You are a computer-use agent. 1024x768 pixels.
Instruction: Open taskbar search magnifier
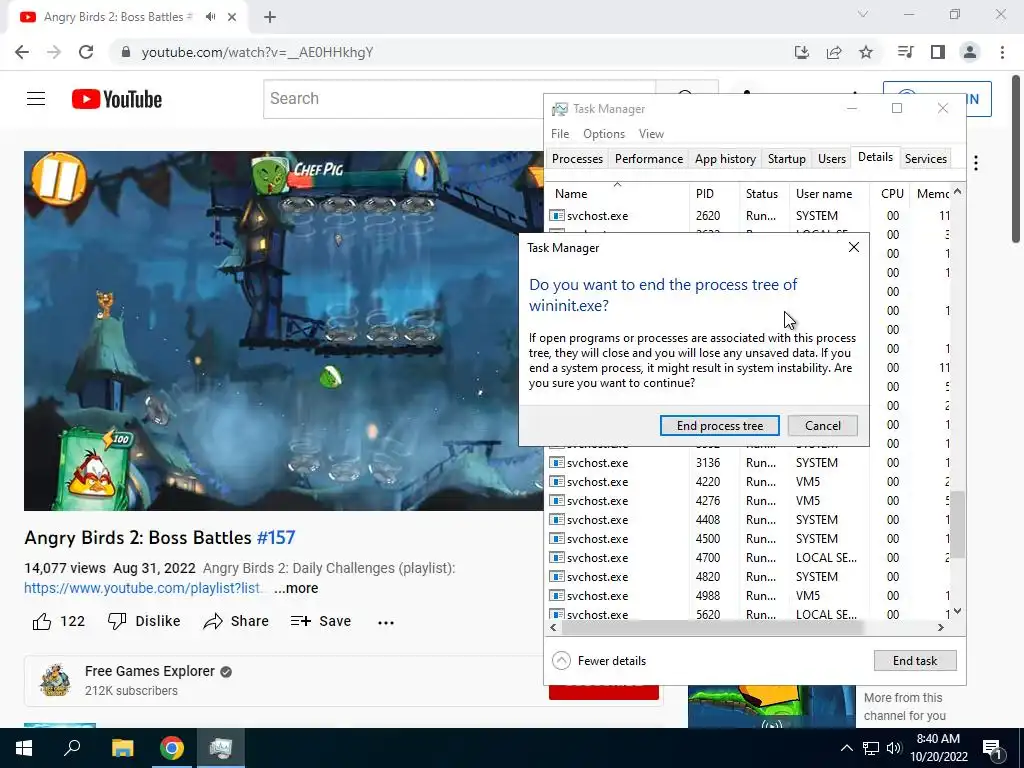click(72, 748)
